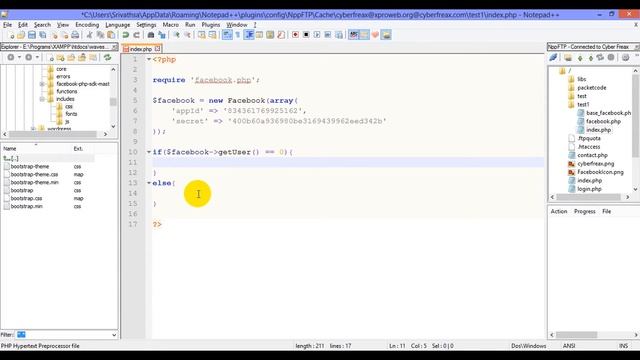
Task: Create a new file from toolbar
Action: tap(11, 35)
